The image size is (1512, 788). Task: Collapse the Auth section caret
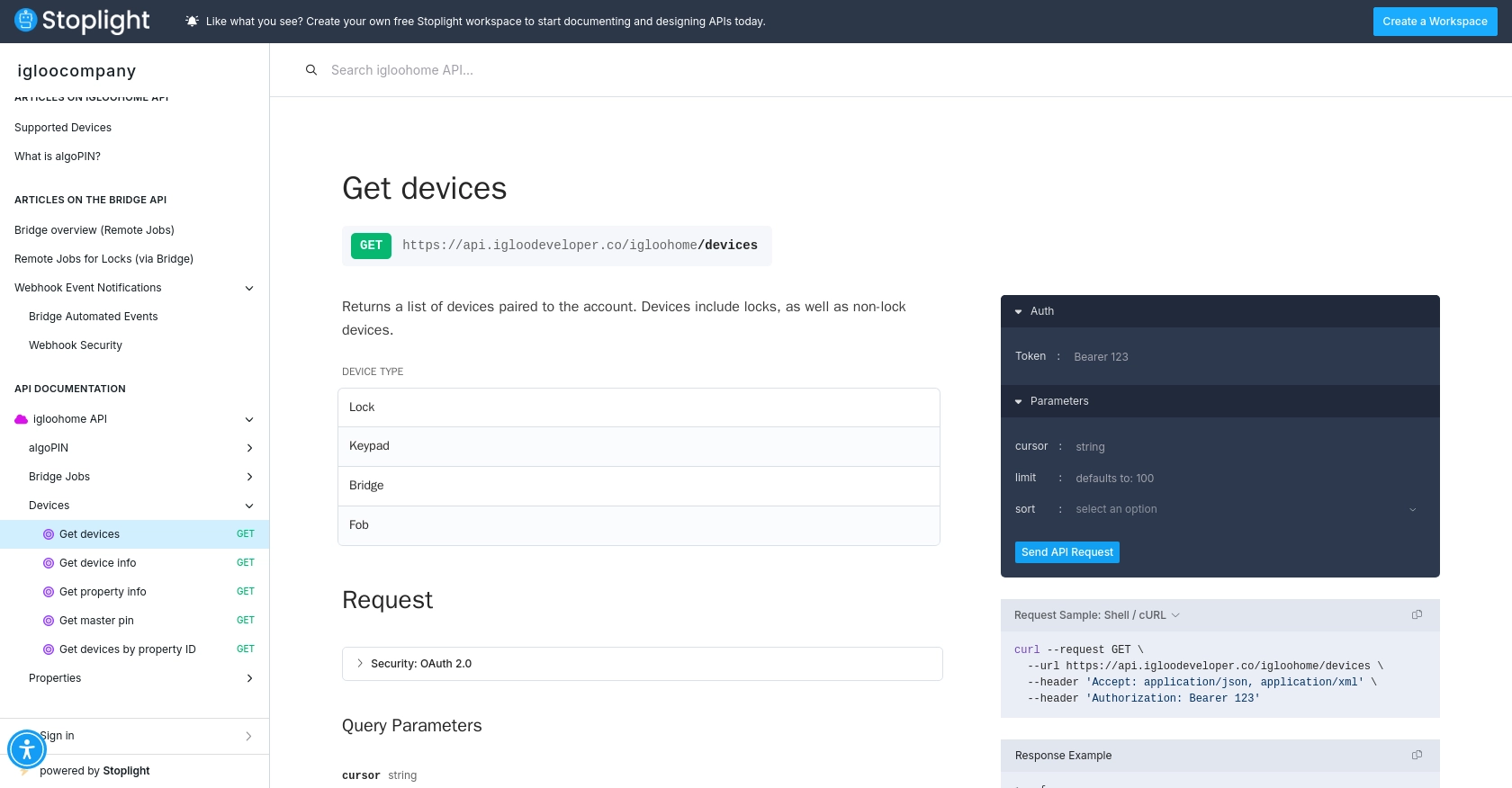pyautogui.click(x=1019, y=311)
